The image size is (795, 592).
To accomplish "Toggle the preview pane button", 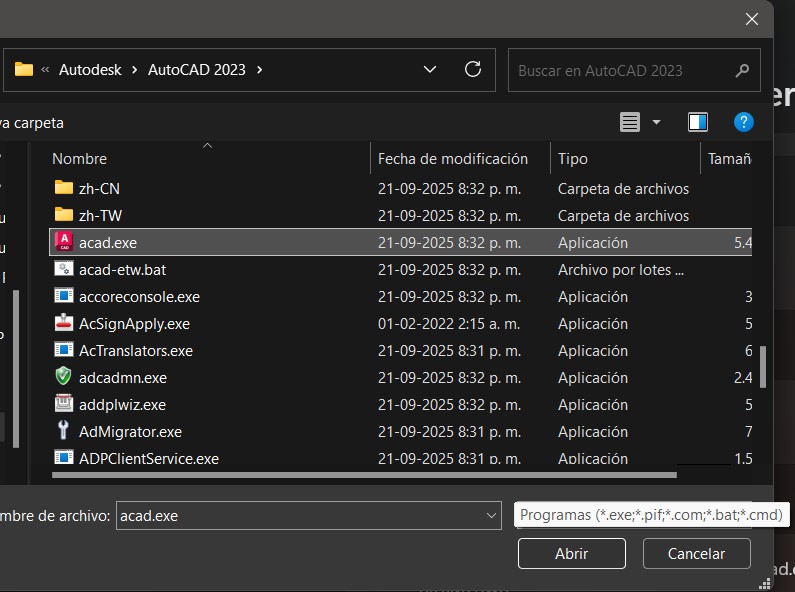I will [698, 122].
